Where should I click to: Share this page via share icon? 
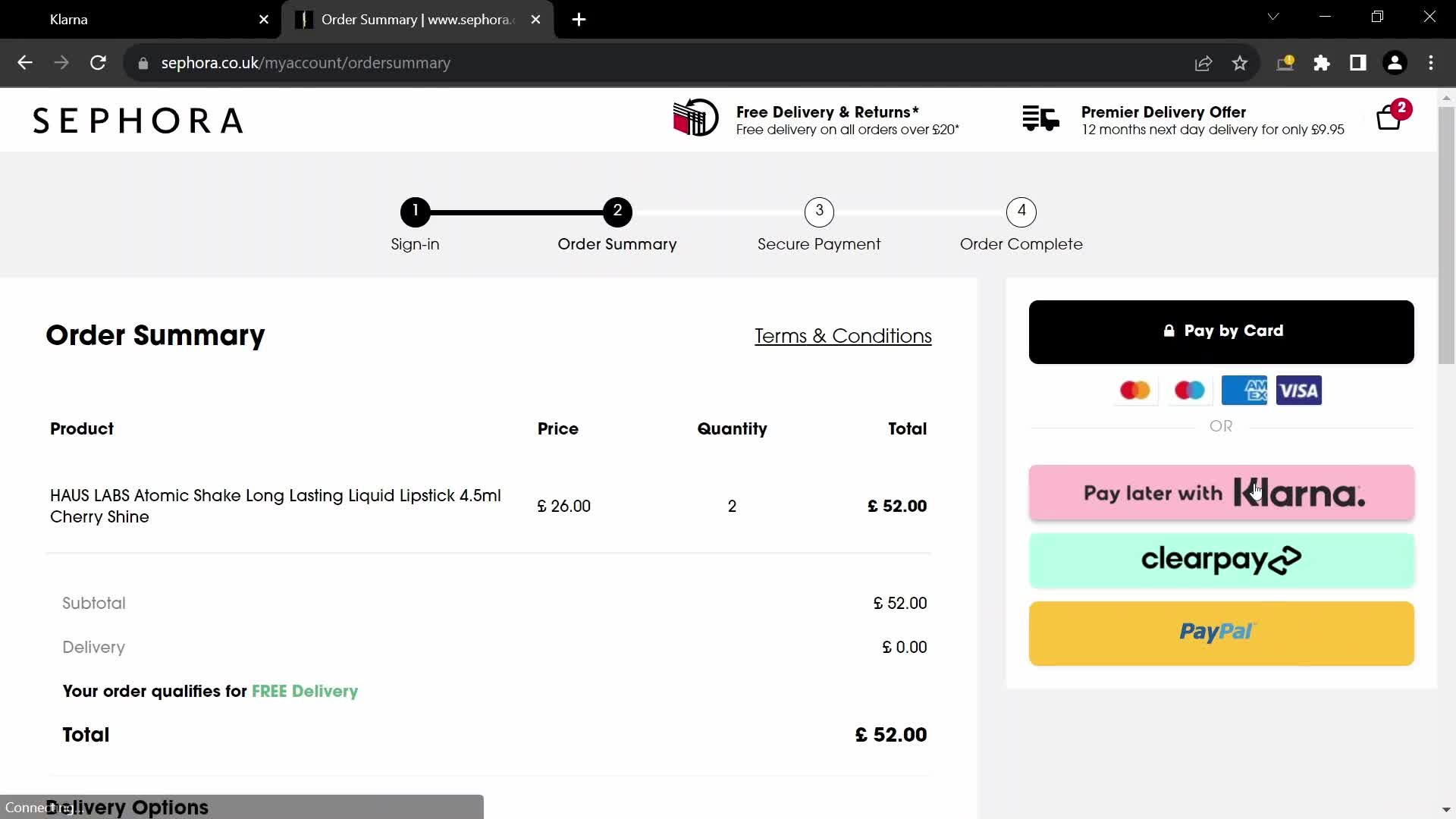click(1203, 64)
